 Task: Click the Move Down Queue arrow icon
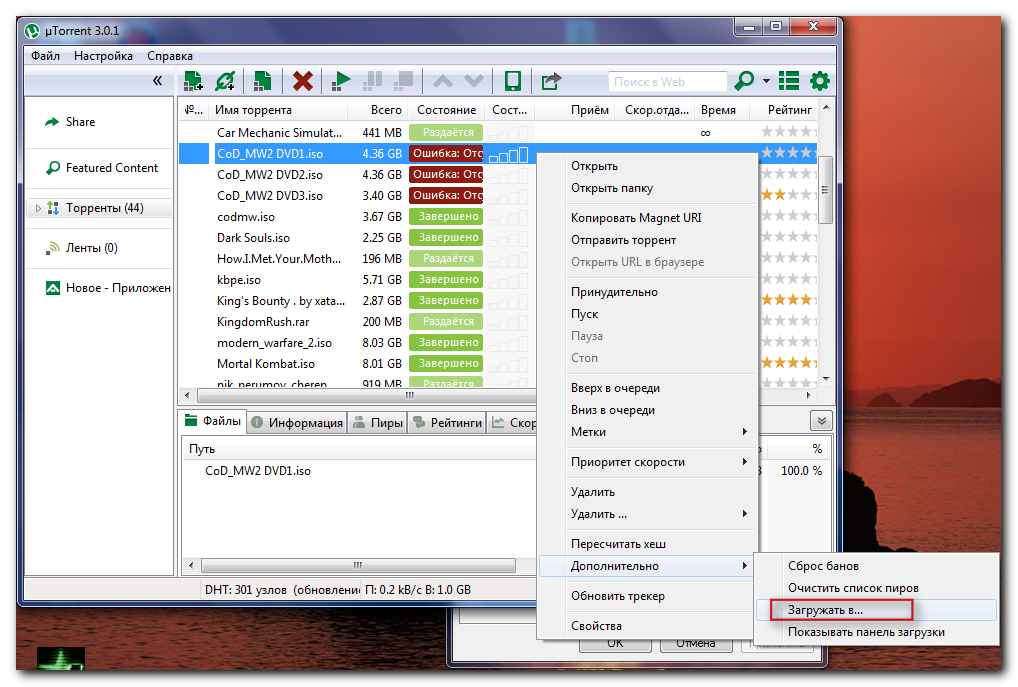(x=474, y=81)
